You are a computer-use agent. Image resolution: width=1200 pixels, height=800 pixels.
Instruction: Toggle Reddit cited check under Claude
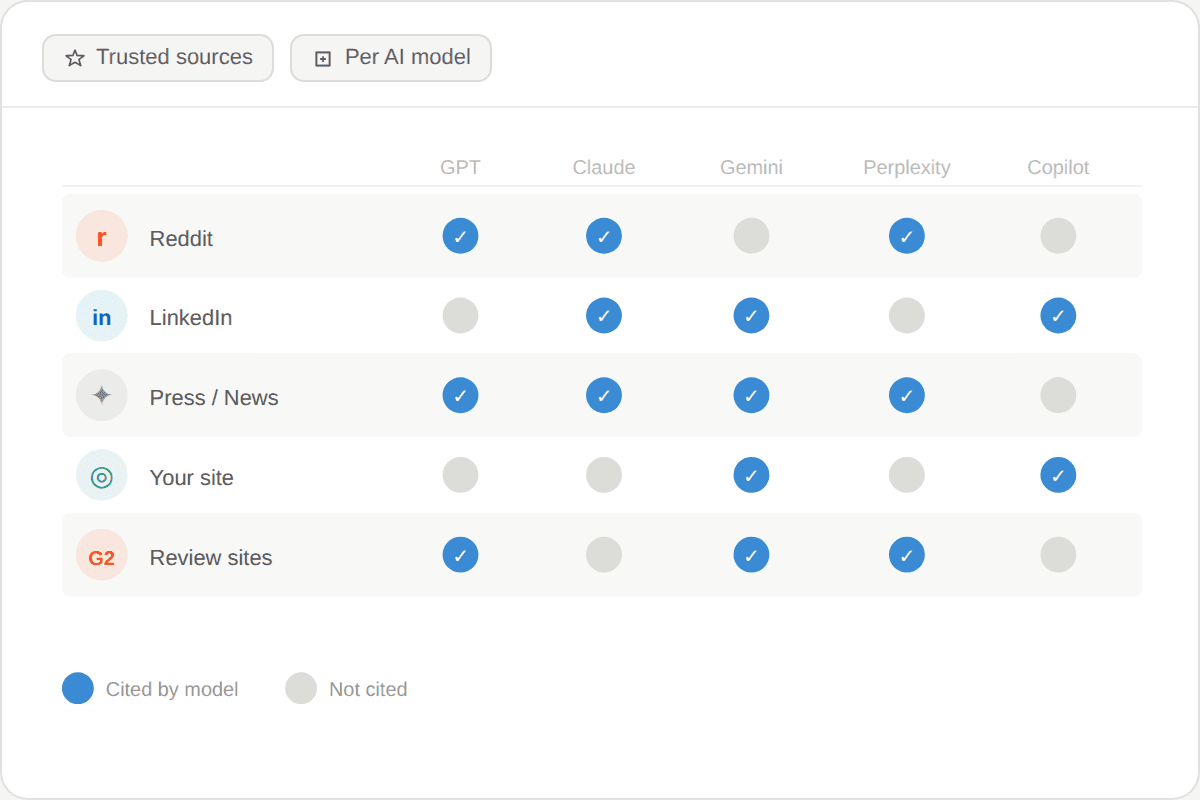(604, 236)
